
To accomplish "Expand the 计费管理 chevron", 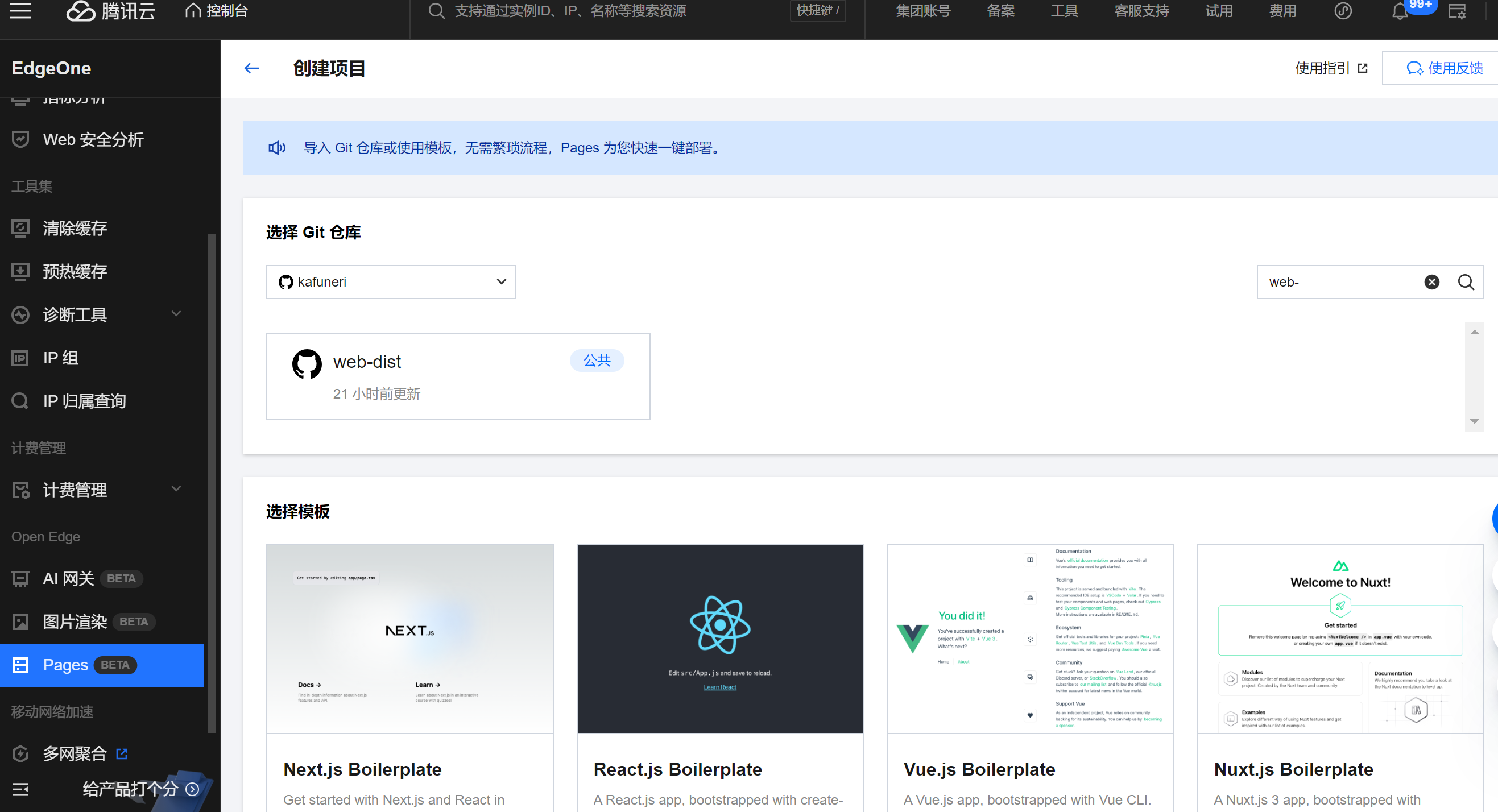I will tap(176, 489).
